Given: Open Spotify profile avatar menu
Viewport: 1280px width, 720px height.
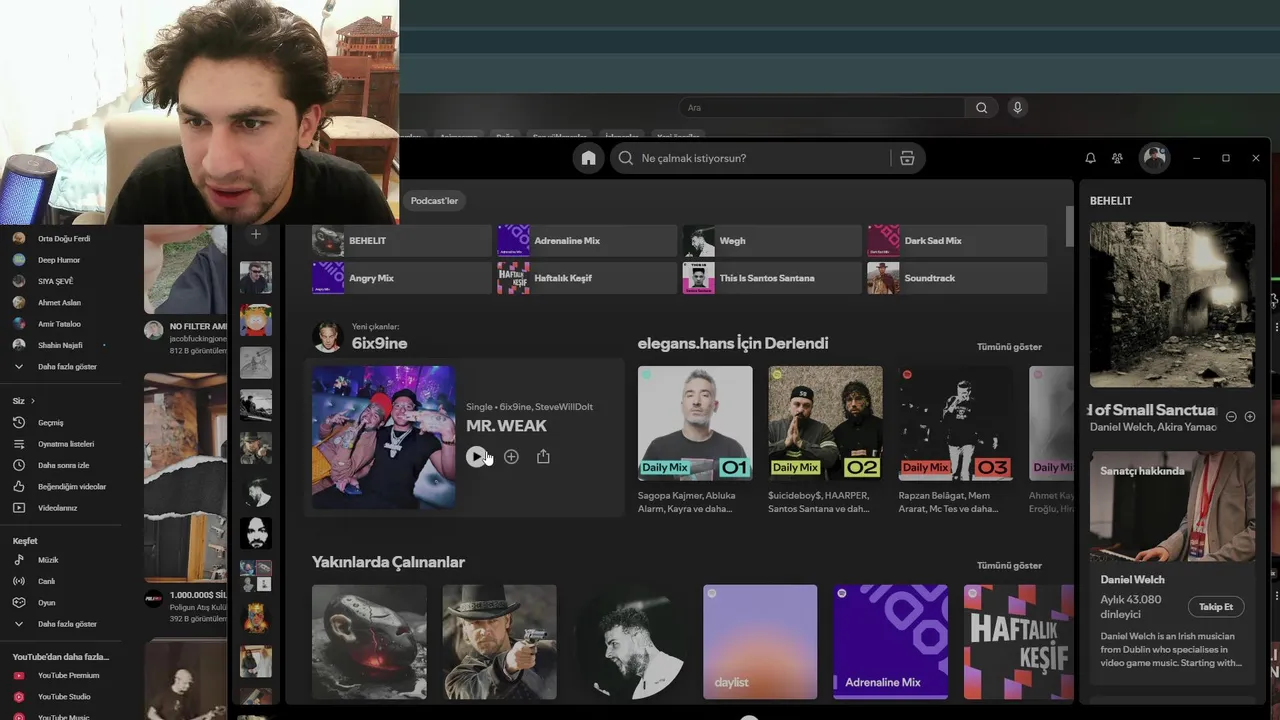Looking at the screenshot, I should [x=1155, y=158].
